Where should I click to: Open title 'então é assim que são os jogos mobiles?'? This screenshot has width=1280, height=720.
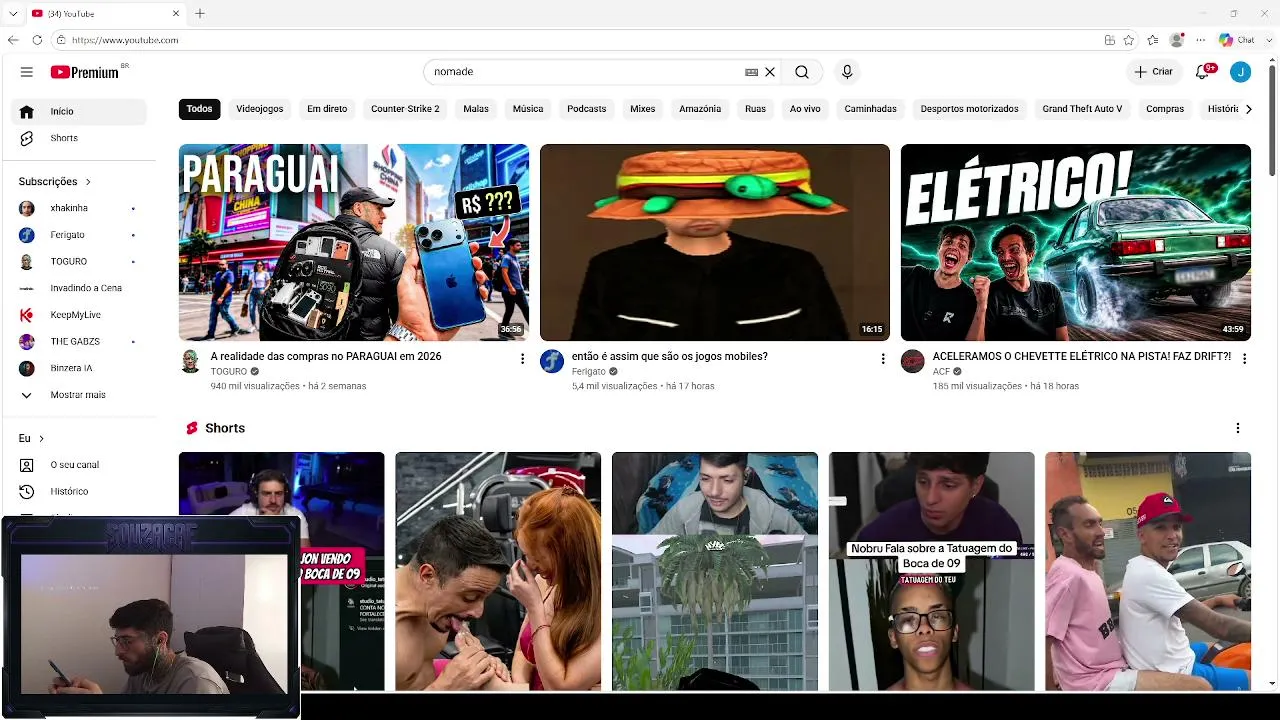pyautogui.click(x=670, y=356)
